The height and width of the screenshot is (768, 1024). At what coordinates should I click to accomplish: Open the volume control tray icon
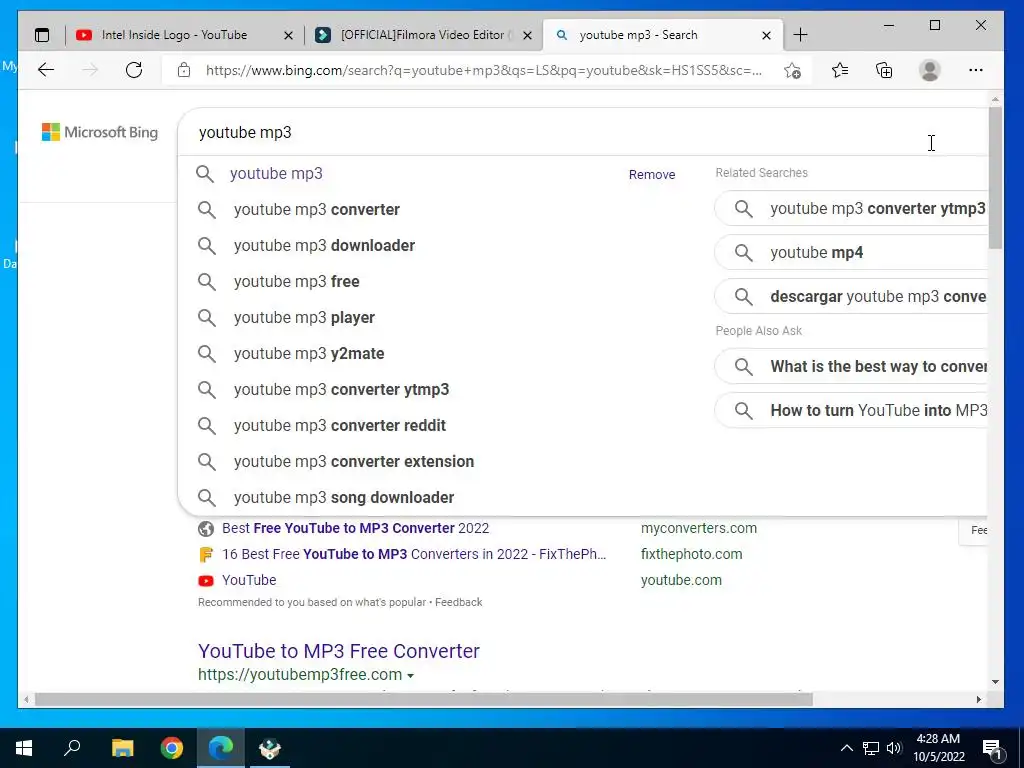coord(894,748)
